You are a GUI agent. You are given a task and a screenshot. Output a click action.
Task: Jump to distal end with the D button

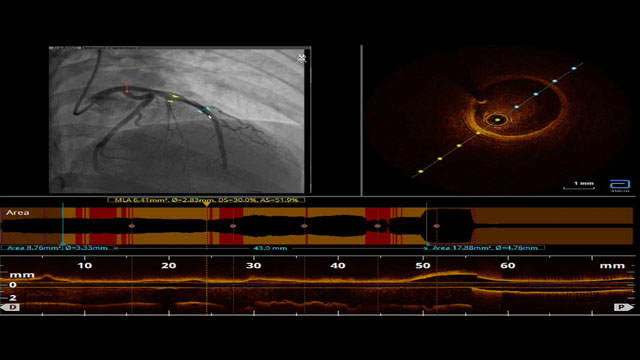tap(10, 307)
